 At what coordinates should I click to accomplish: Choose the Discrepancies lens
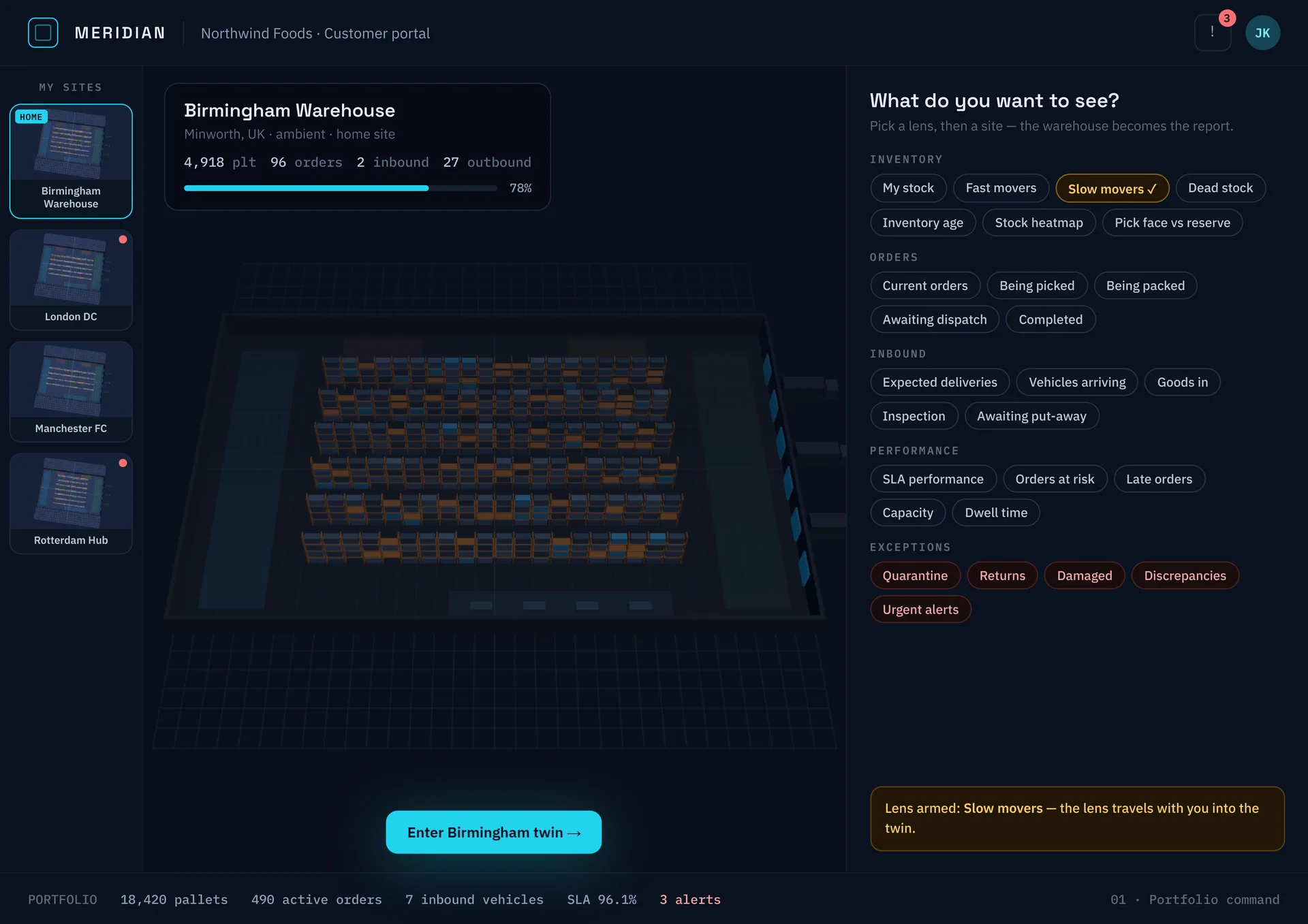1185,575
